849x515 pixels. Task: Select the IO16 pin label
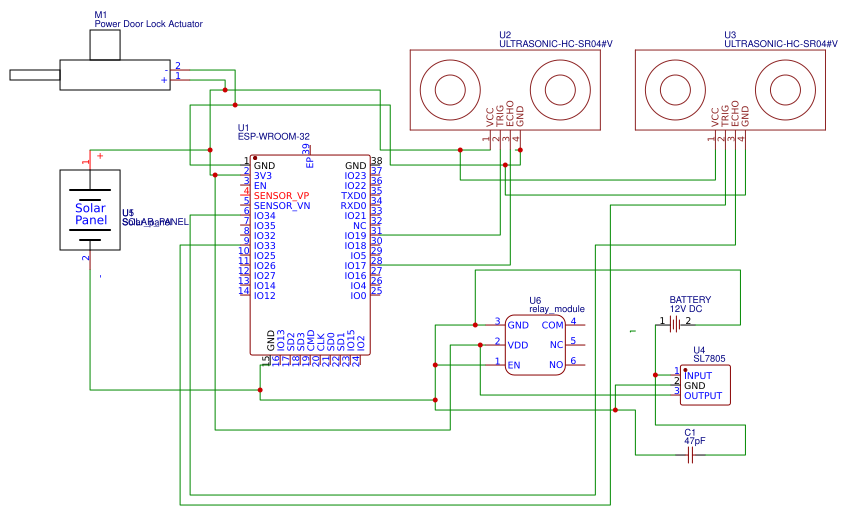point(355,276)
